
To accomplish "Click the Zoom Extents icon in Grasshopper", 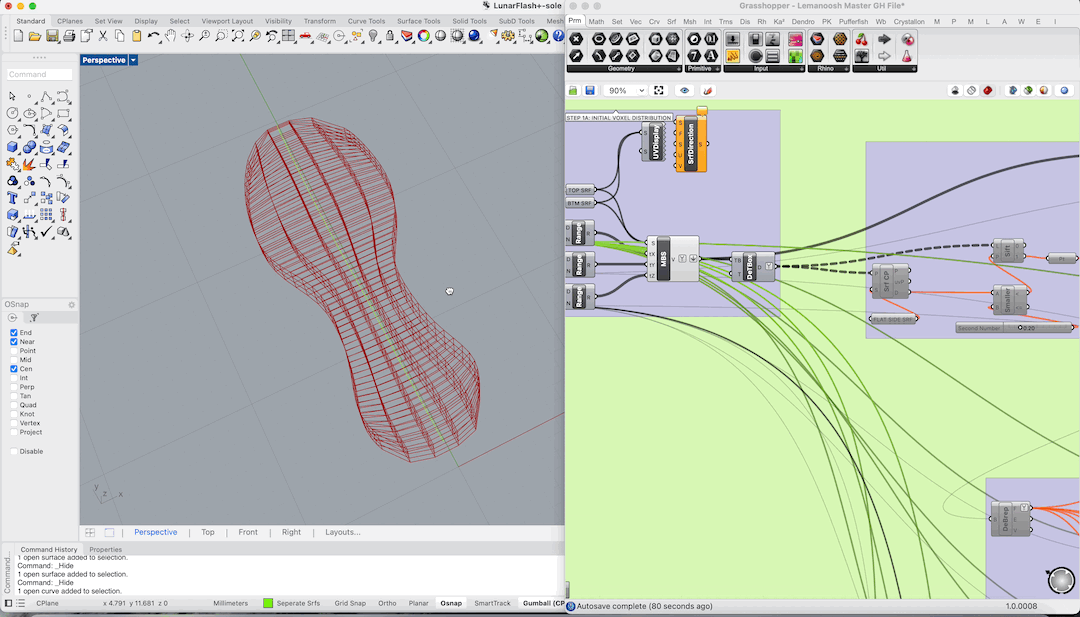I will pyautogui.click(x=658, y=90).
